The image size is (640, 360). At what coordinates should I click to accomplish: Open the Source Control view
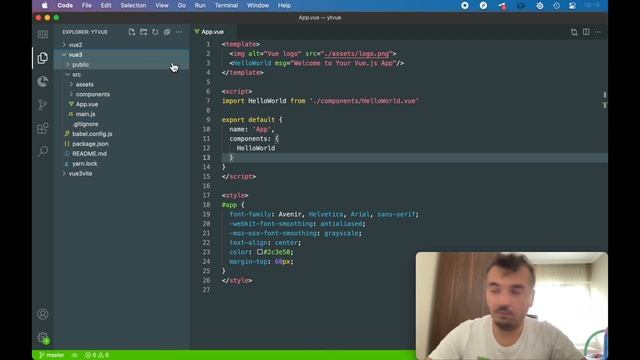42,105
